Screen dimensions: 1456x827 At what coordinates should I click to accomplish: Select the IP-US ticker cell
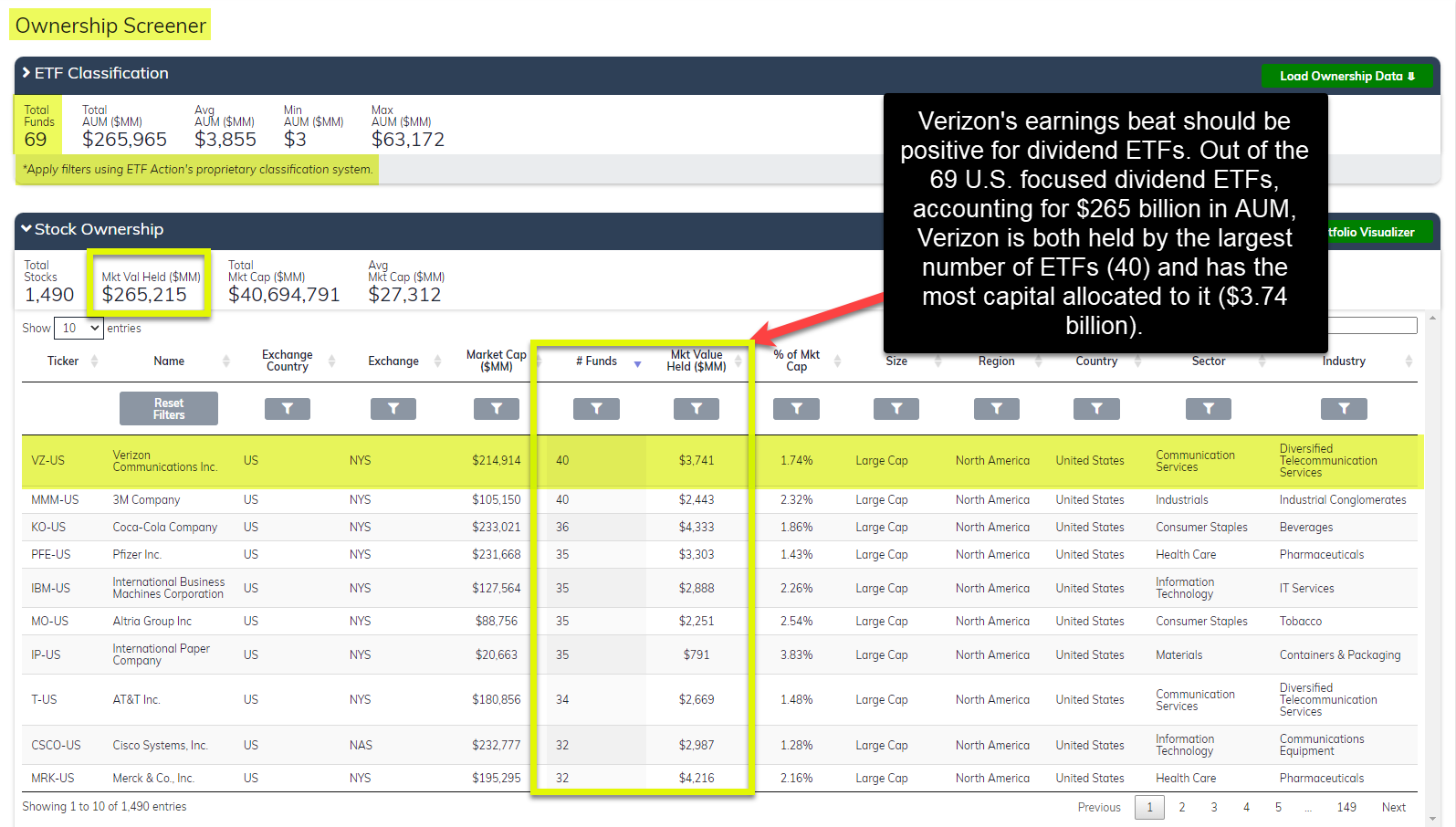[x=46, y=655]
